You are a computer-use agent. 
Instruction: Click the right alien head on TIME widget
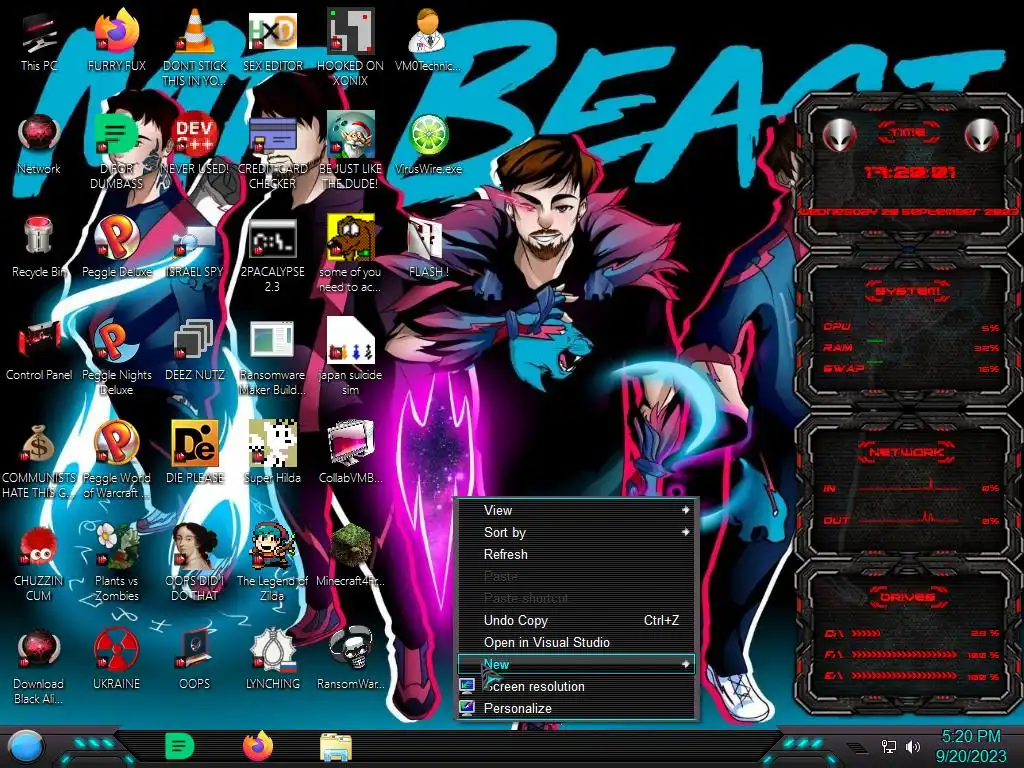click(x=982, y=135)
